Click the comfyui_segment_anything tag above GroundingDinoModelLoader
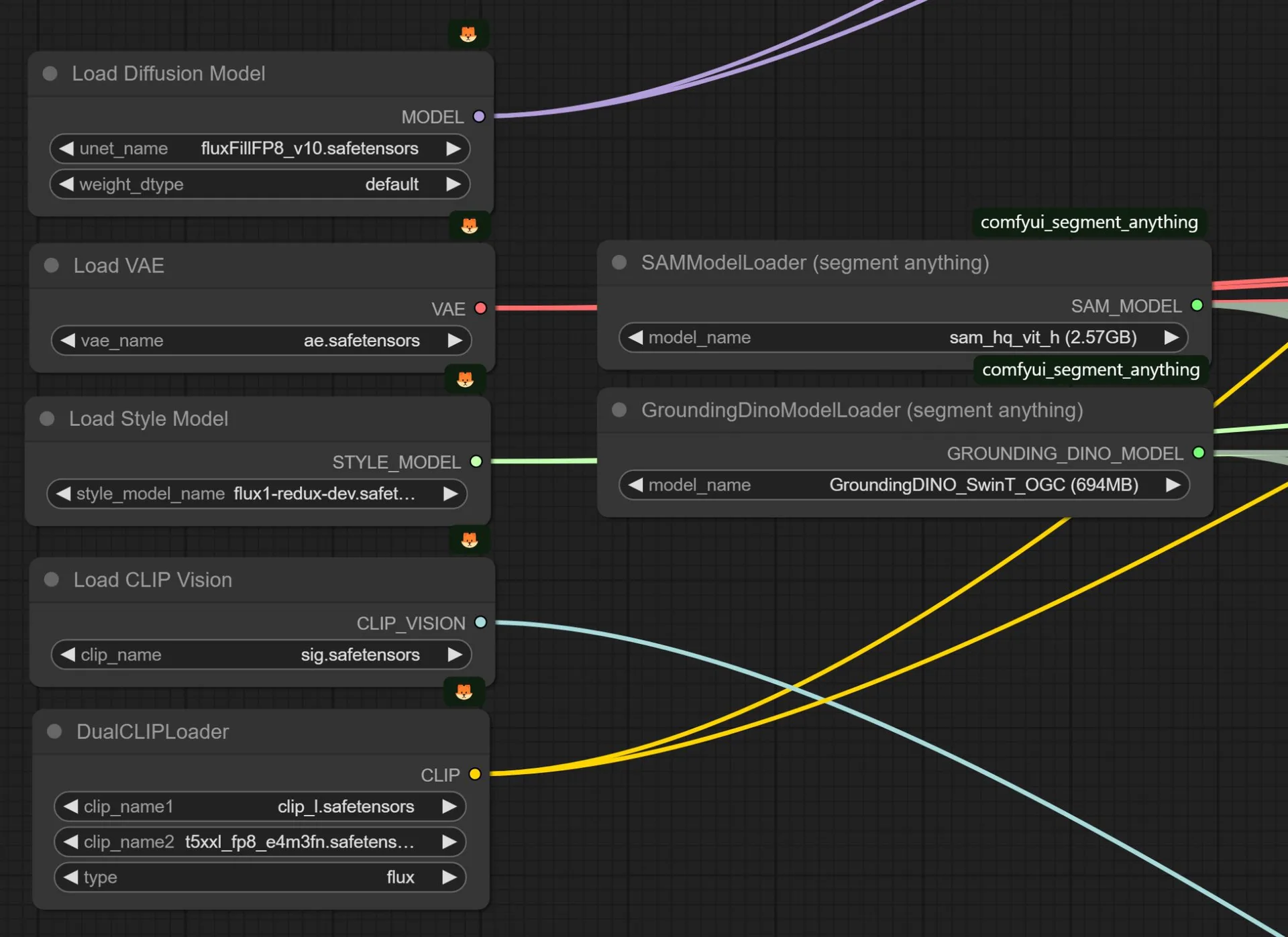This screenshot has width=1288, height=937. [1090, 370]
